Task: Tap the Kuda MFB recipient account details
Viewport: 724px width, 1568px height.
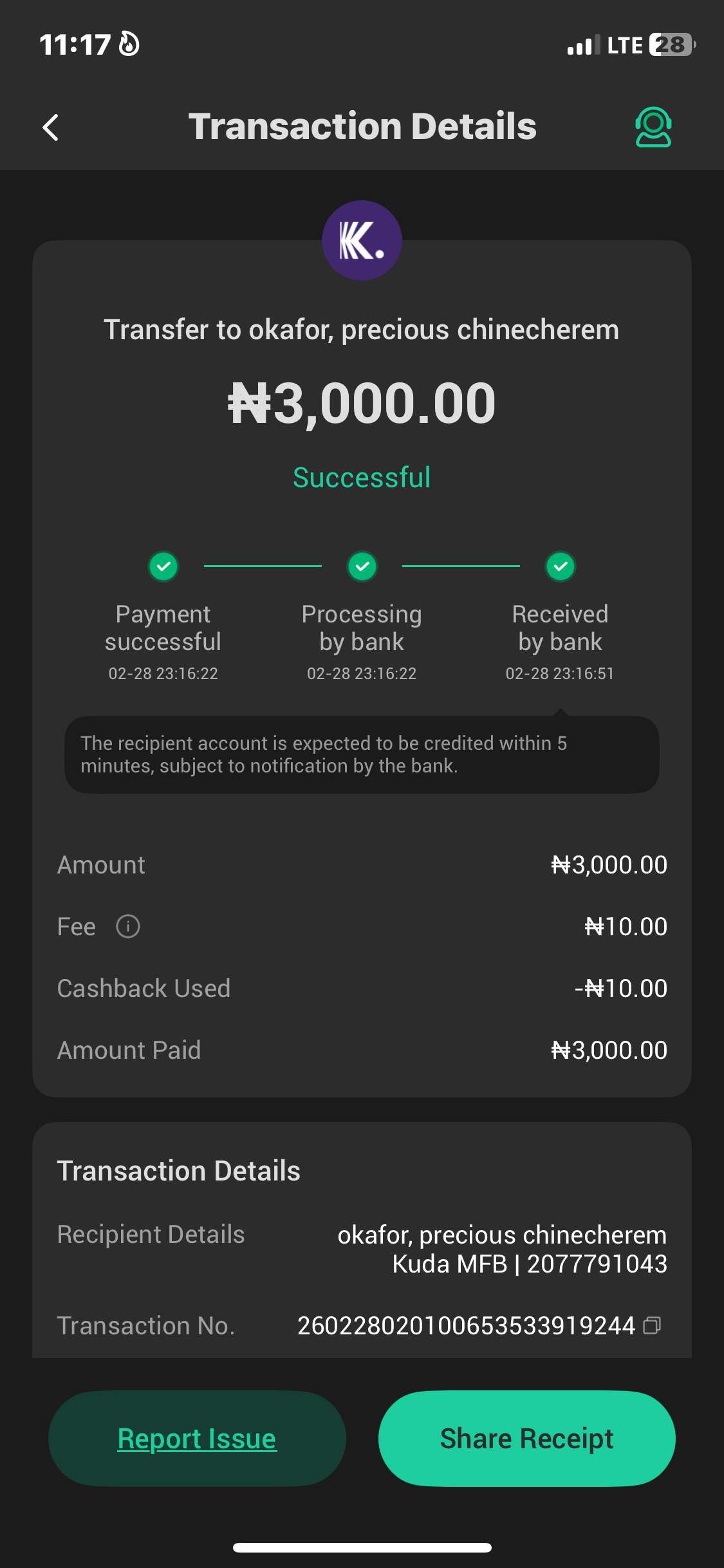Action: click(529, 1264)
